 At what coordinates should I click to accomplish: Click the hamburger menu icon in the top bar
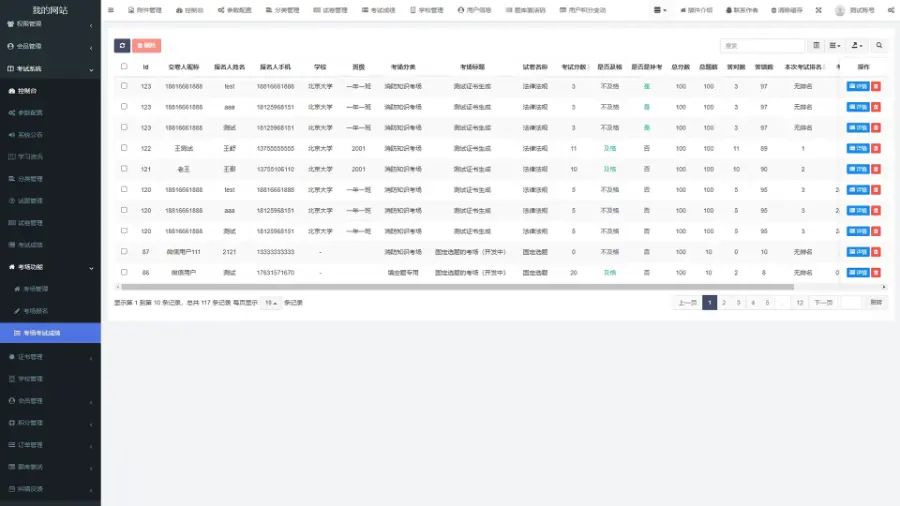pyautogui.click(x=111, y=10)
